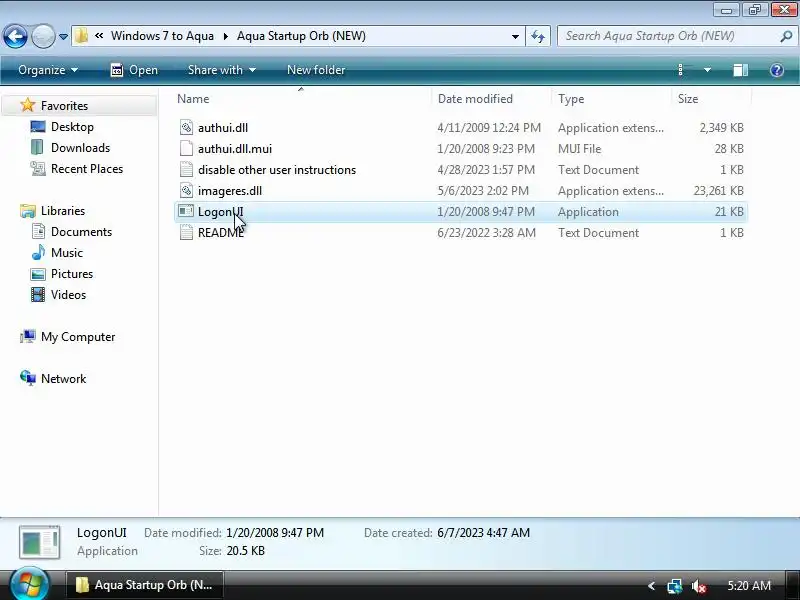
Task: Click '23,261 KB' size cell
Action: click(718, 190)
